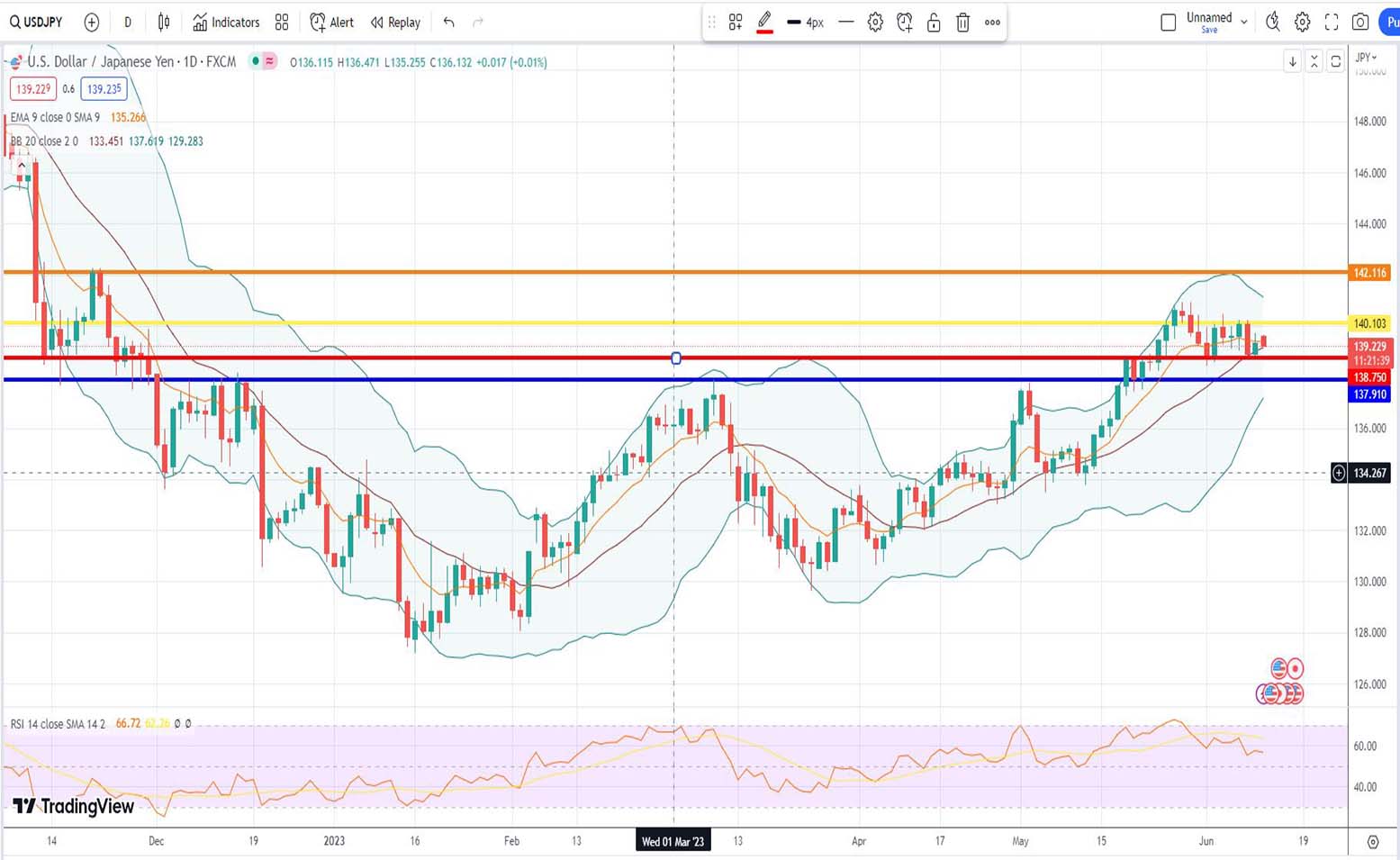Open the D timeframe interval menu
This screenshot has height=860, width=1400.
128,23
